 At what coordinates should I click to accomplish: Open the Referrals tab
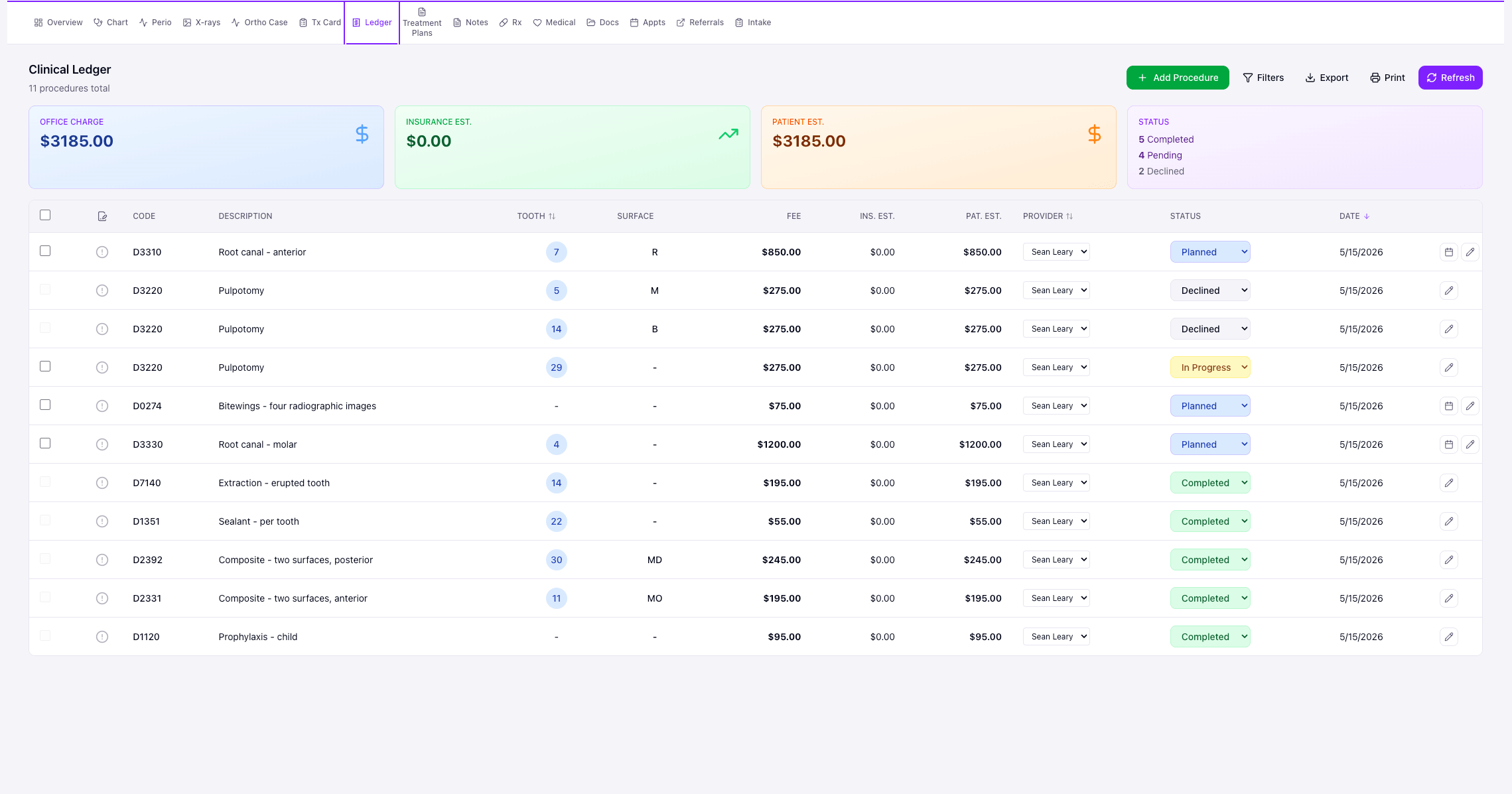(x=700, y=23)
